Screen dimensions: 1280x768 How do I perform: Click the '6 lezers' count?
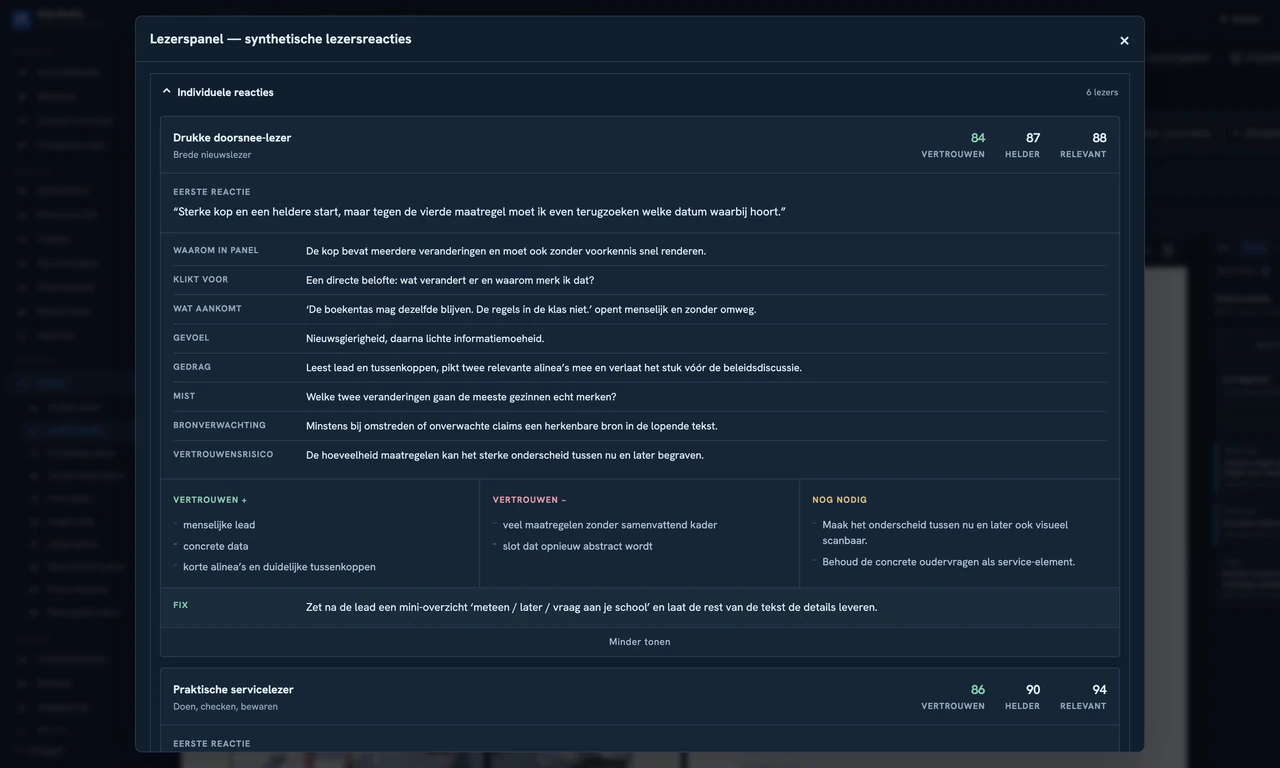(1102, 93)
